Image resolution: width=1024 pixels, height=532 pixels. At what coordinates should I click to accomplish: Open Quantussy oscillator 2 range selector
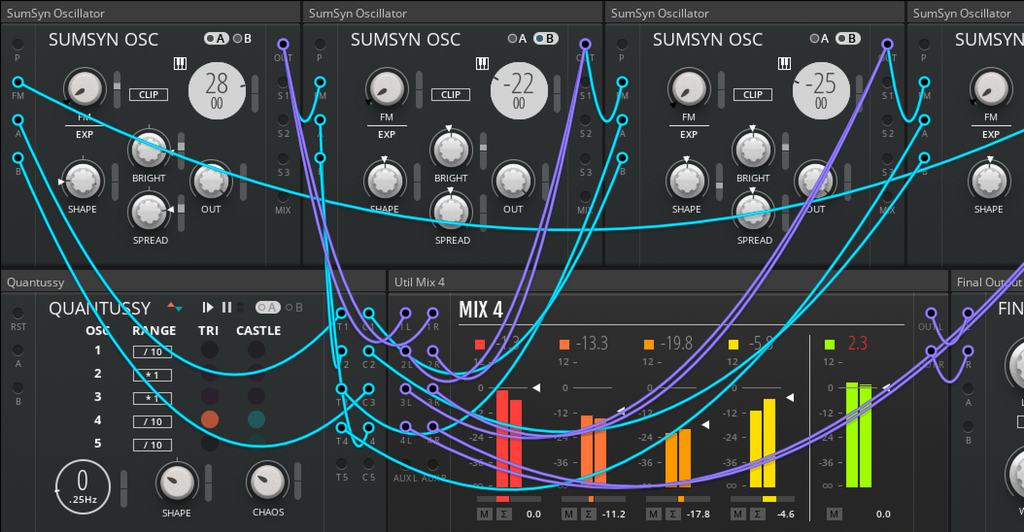coord(152,375)
